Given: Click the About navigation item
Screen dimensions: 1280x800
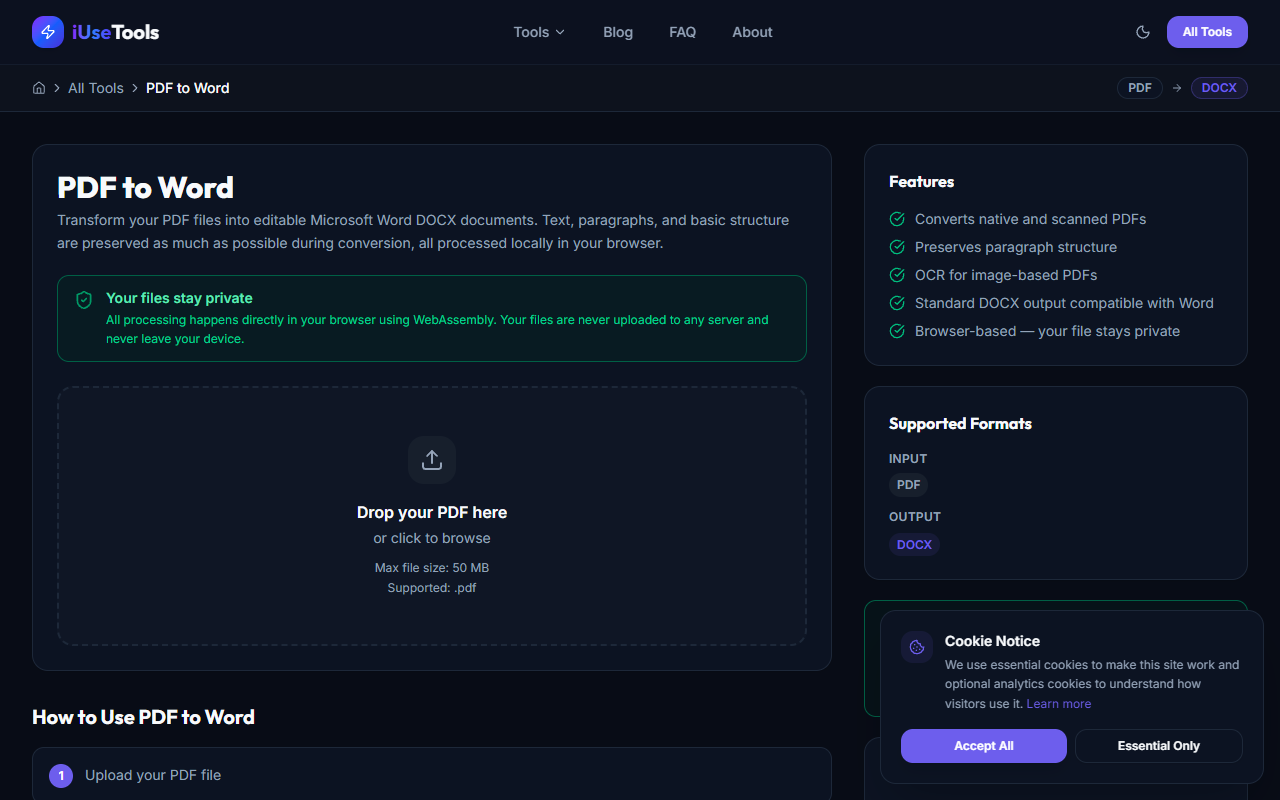Looking at the screenshot, I should coord(752,32).
